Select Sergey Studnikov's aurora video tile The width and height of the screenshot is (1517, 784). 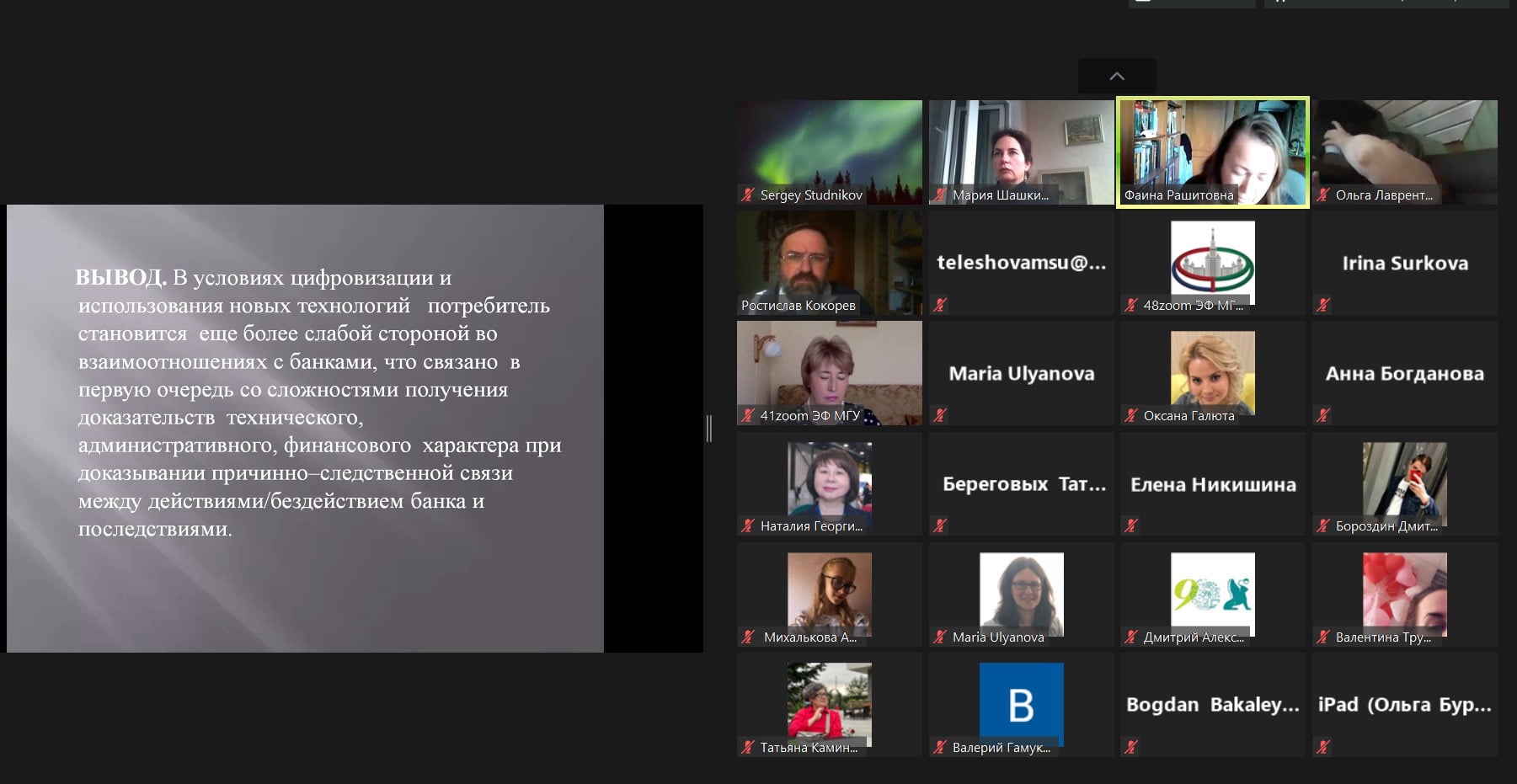830,152
